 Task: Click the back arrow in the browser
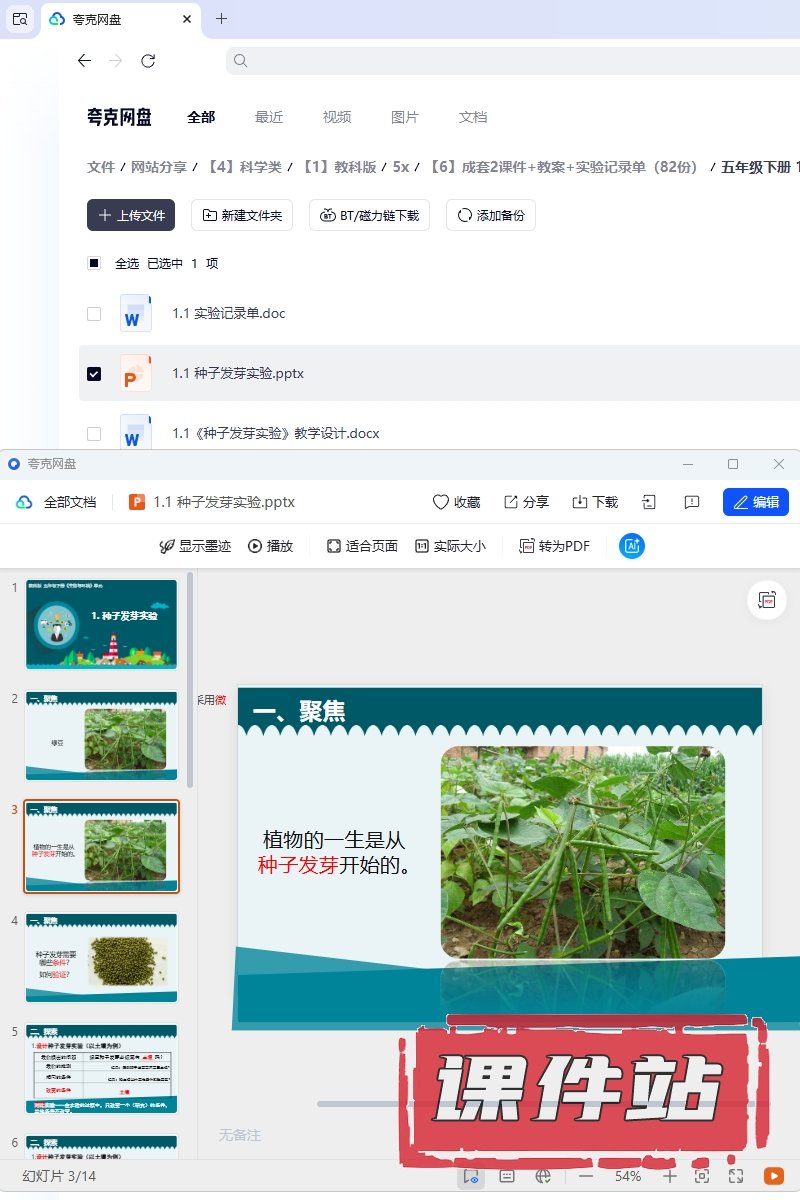point(84,61)
